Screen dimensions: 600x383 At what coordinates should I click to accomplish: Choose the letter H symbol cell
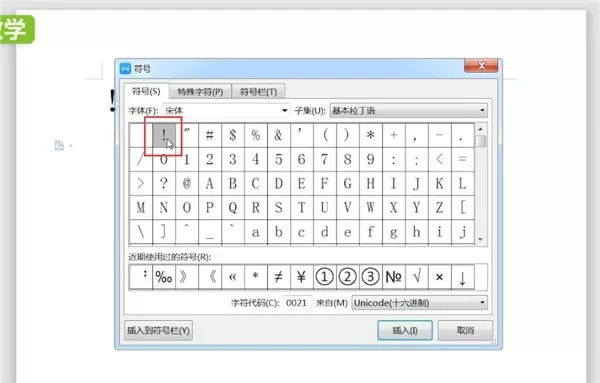coord(370,184)
